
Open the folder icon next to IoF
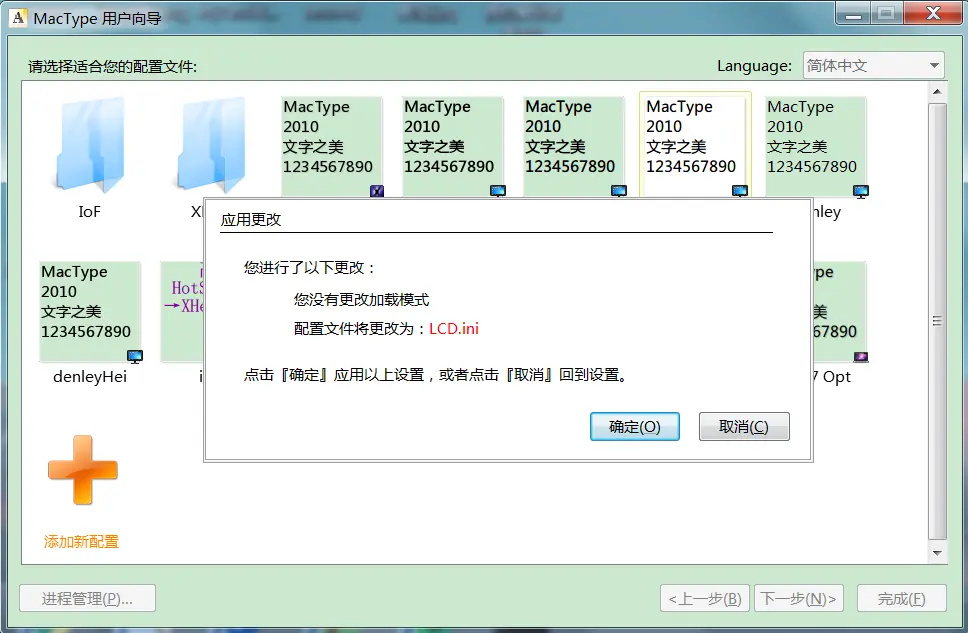tap(211, 145)
